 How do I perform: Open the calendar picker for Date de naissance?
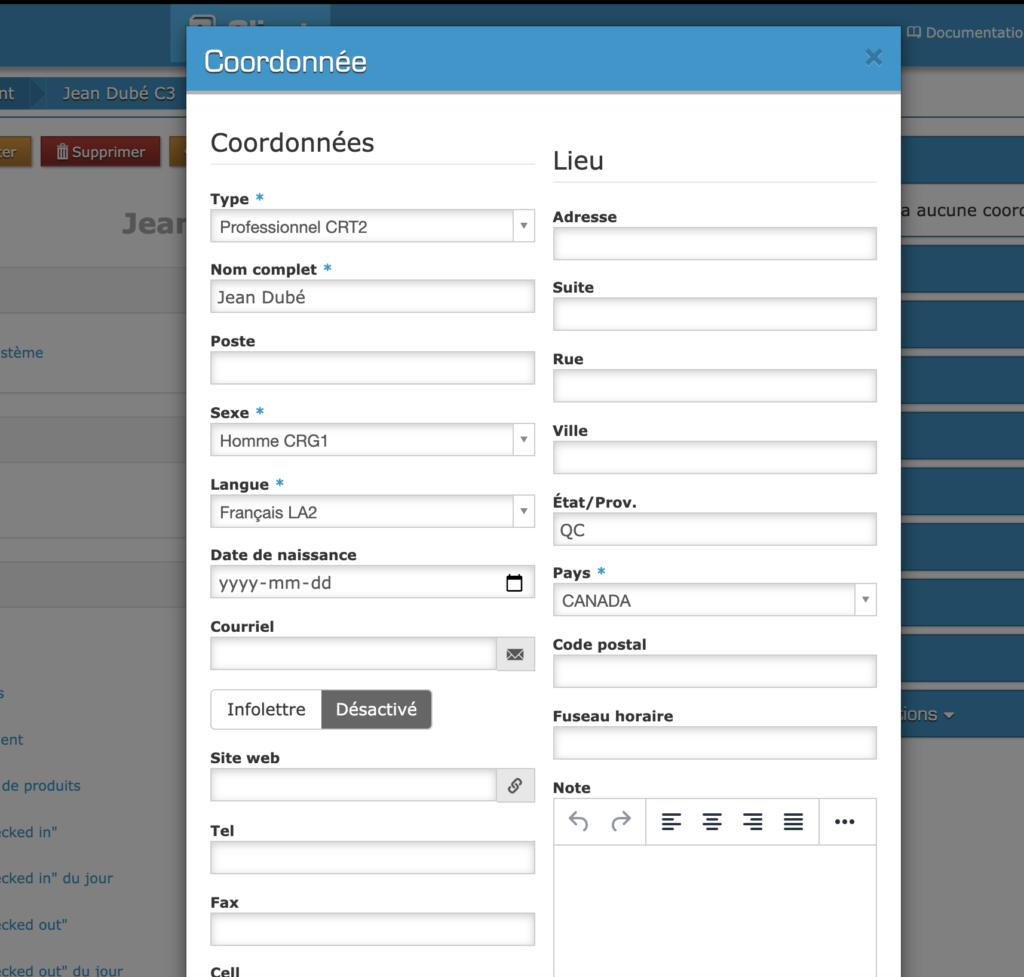514,583
